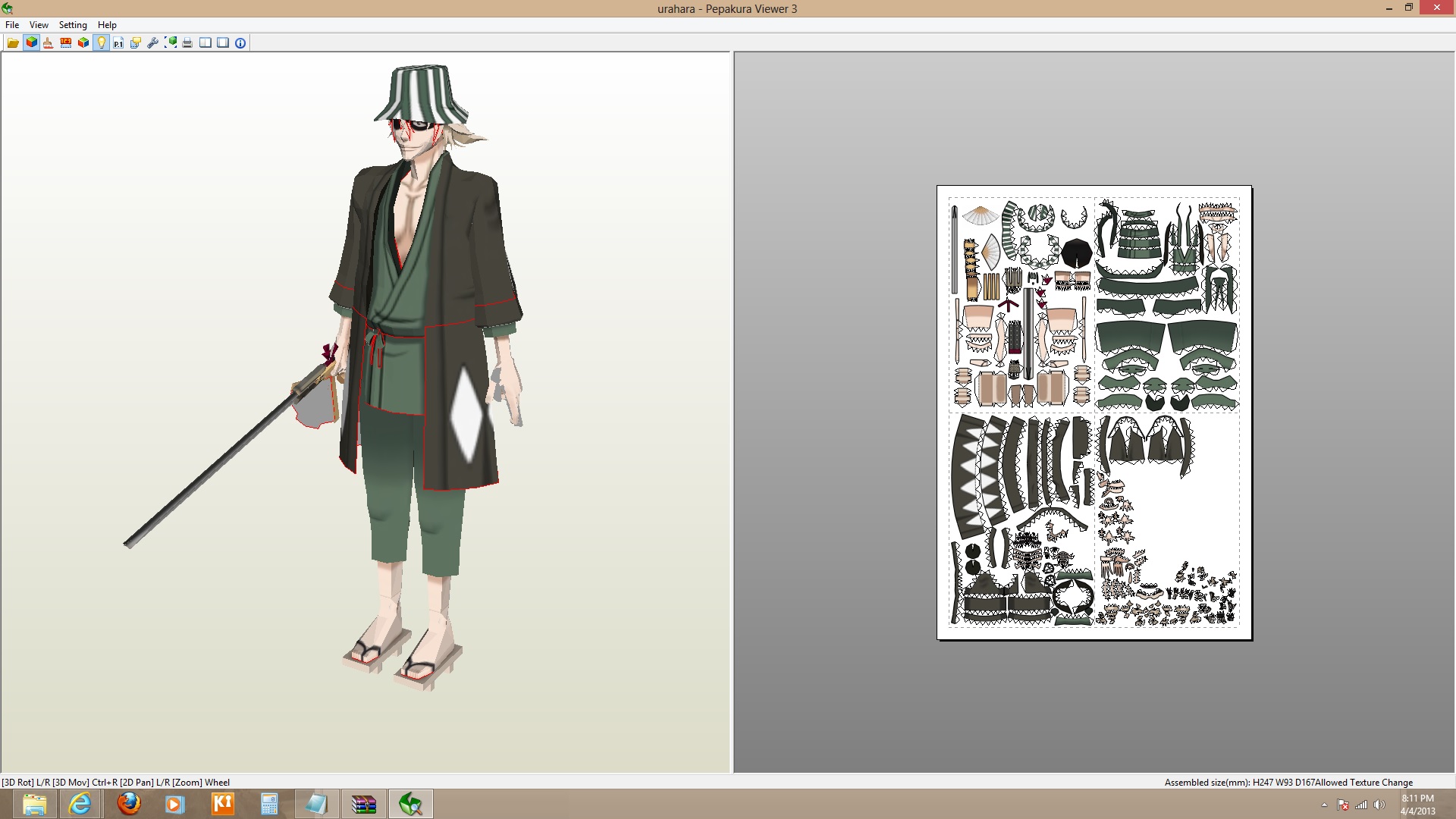Switch to the left-pane layout icon
Viewport: 1456px width, 819px height.
[x=205, y=42]
